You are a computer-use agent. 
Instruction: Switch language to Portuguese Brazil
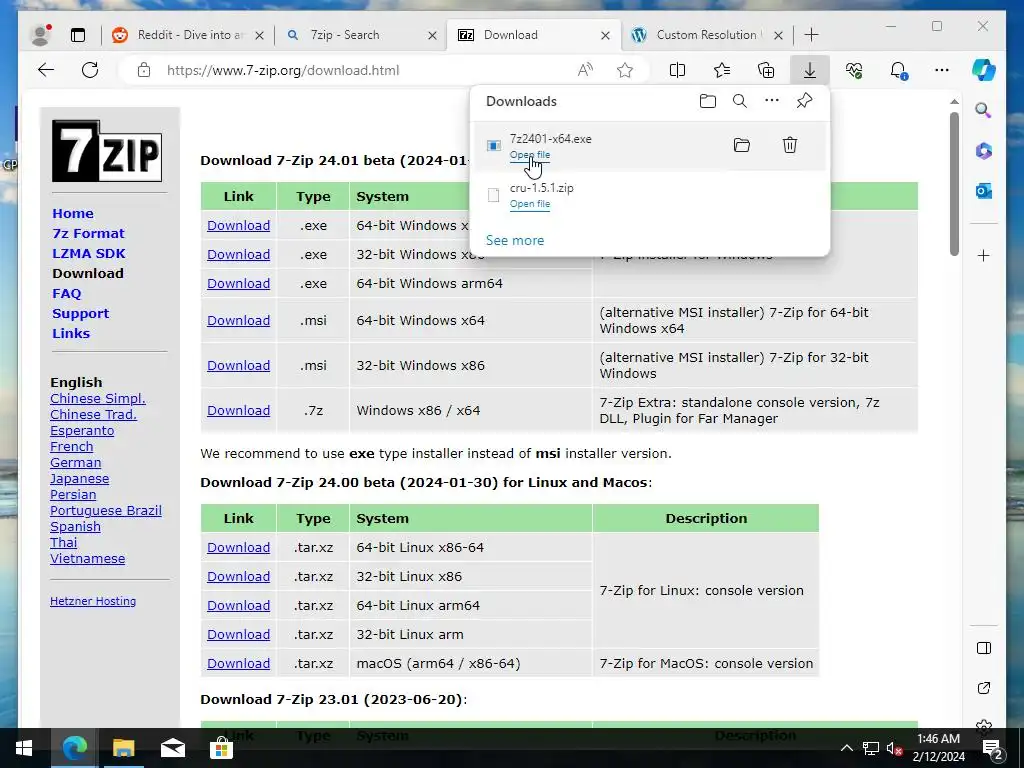tap(106, 511)
